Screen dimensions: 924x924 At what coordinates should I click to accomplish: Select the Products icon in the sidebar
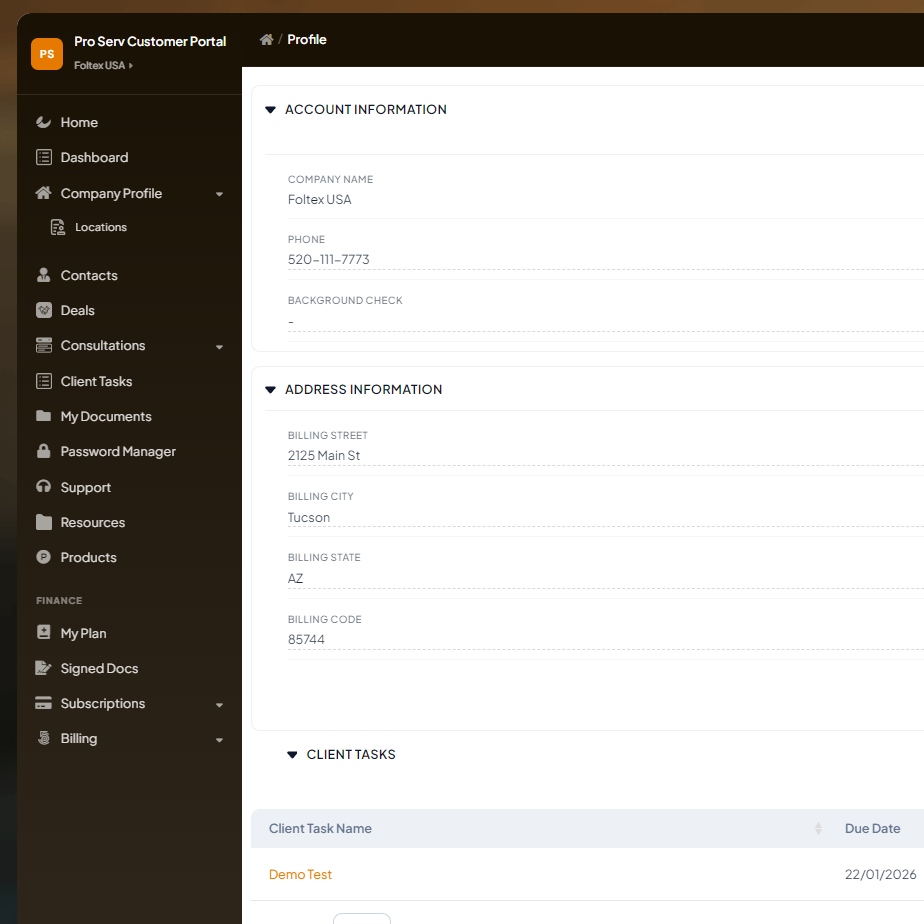coord(44,557)
